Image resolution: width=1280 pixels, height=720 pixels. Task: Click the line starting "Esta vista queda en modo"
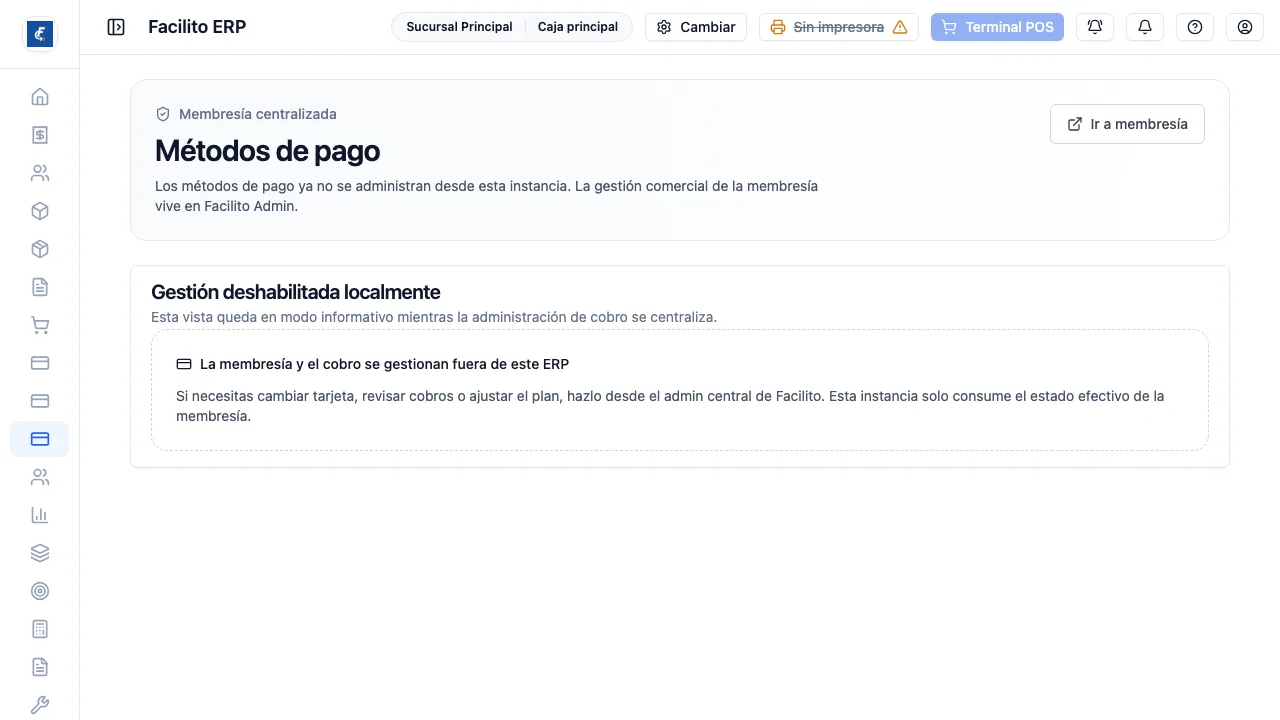coord(434,317)
